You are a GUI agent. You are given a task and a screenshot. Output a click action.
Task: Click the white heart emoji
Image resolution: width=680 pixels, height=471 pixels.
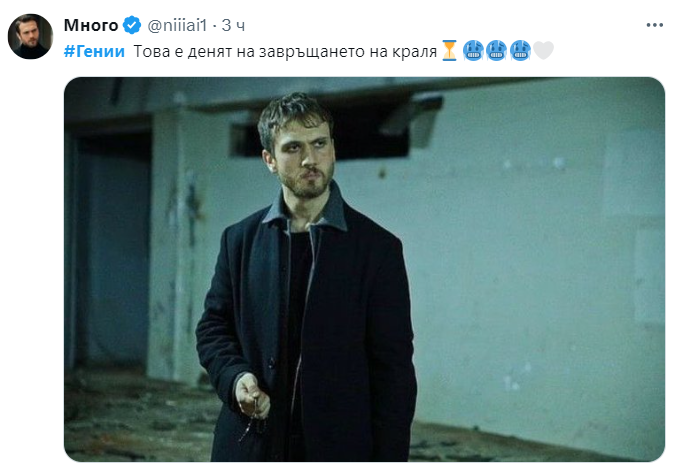[x=543, y=51]
